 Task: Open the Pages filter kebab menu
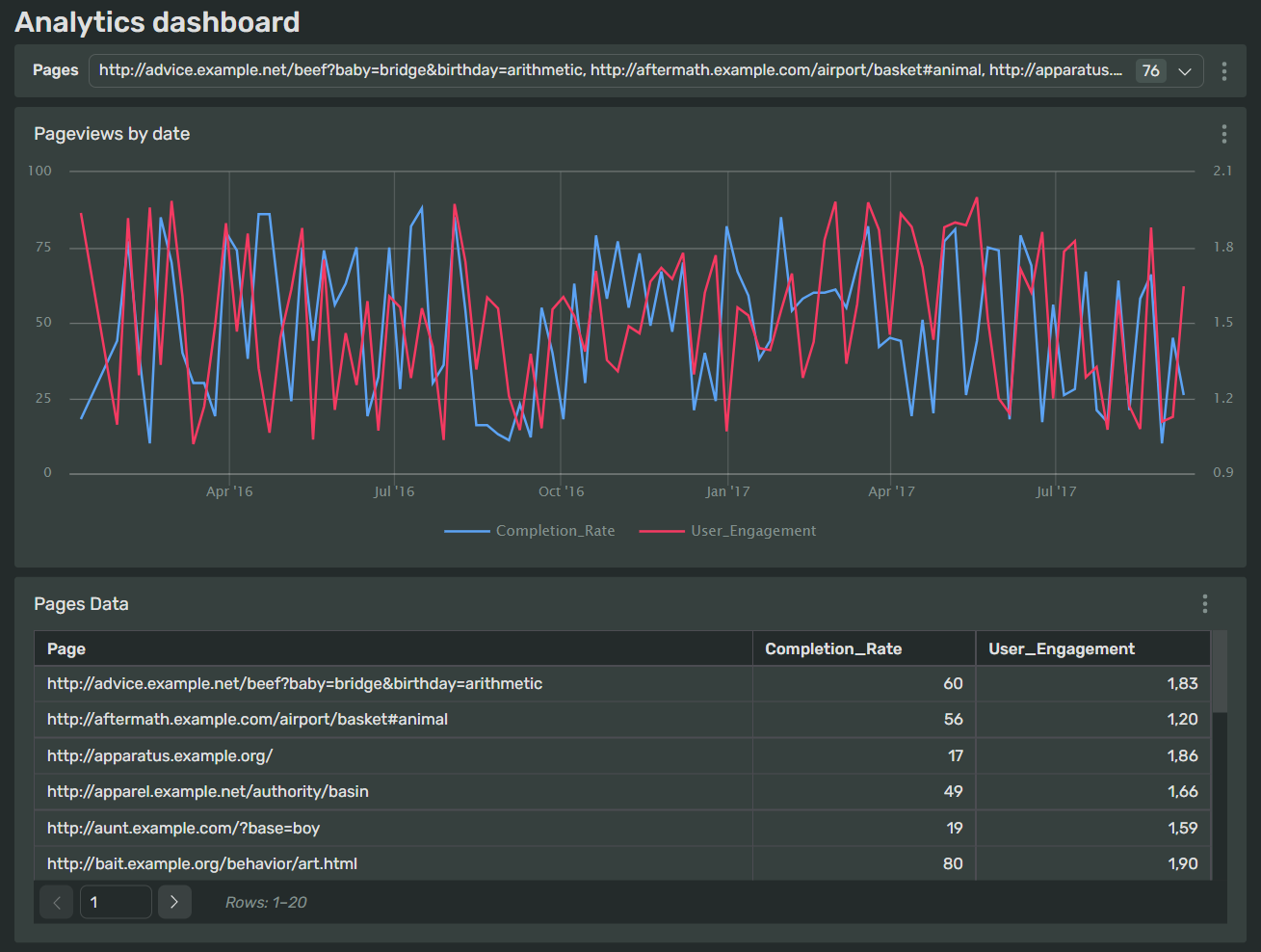pyautogui.click(x=1224, y=71)
